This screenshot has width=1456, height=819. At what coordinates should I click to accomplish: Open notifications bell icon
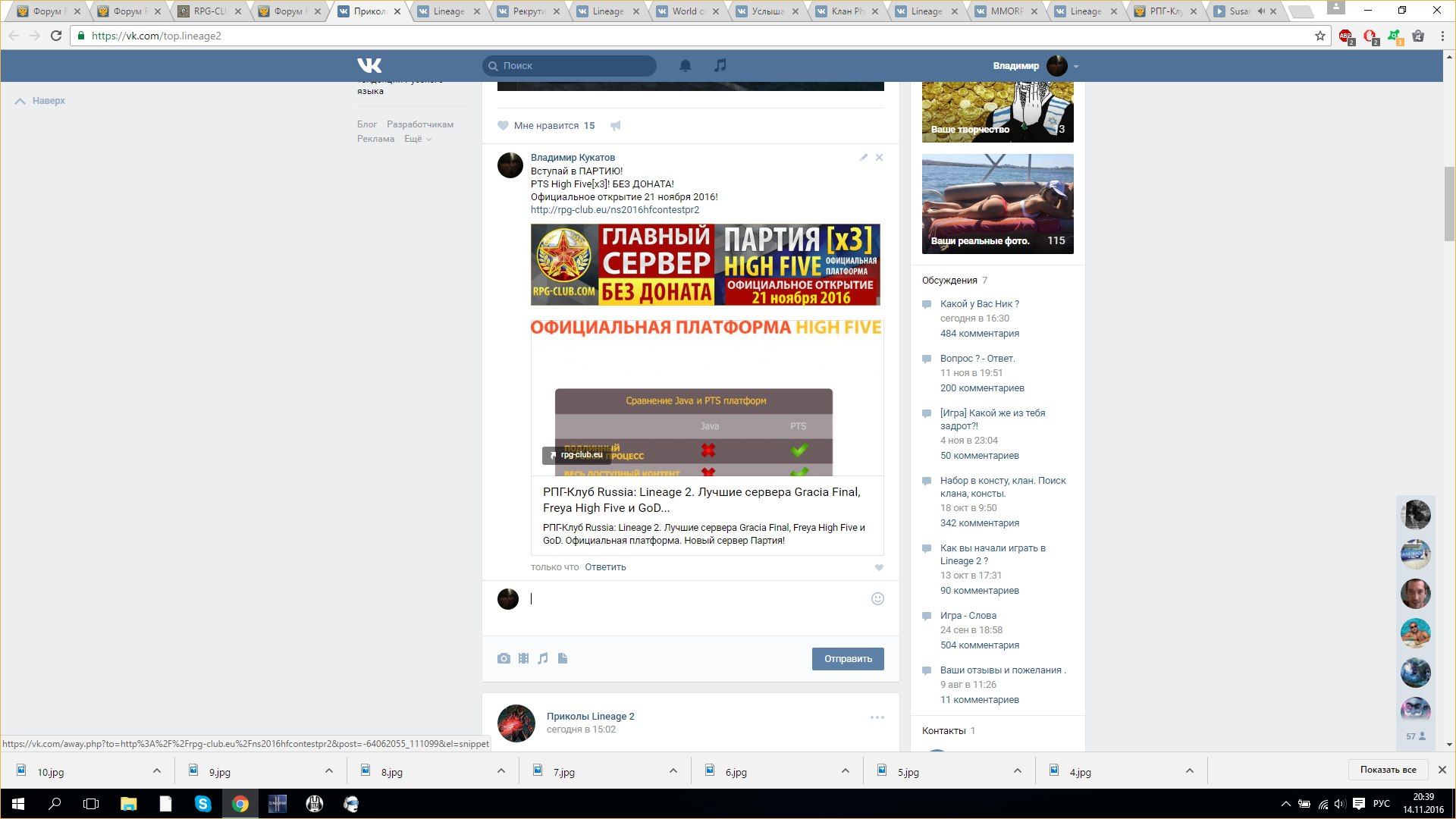click(686, 66)
